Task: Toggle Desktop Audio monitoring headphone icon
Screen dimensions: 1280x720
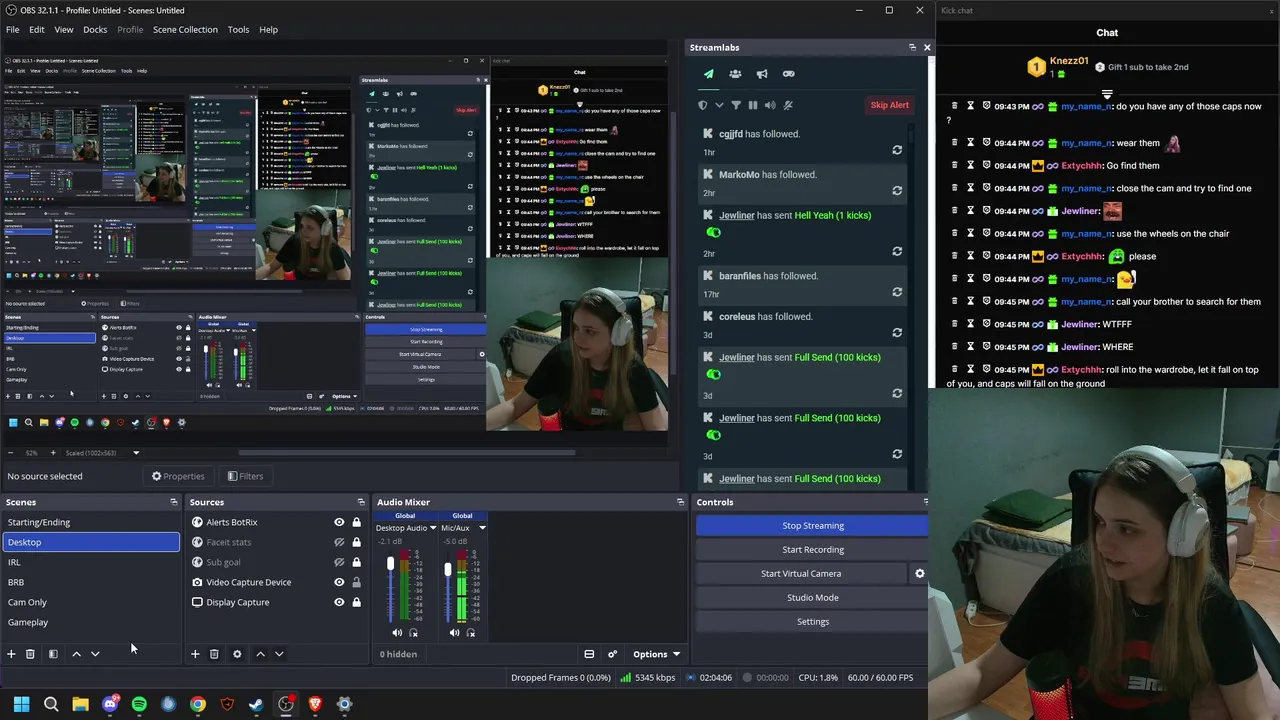Action: [x=414, y=633]
